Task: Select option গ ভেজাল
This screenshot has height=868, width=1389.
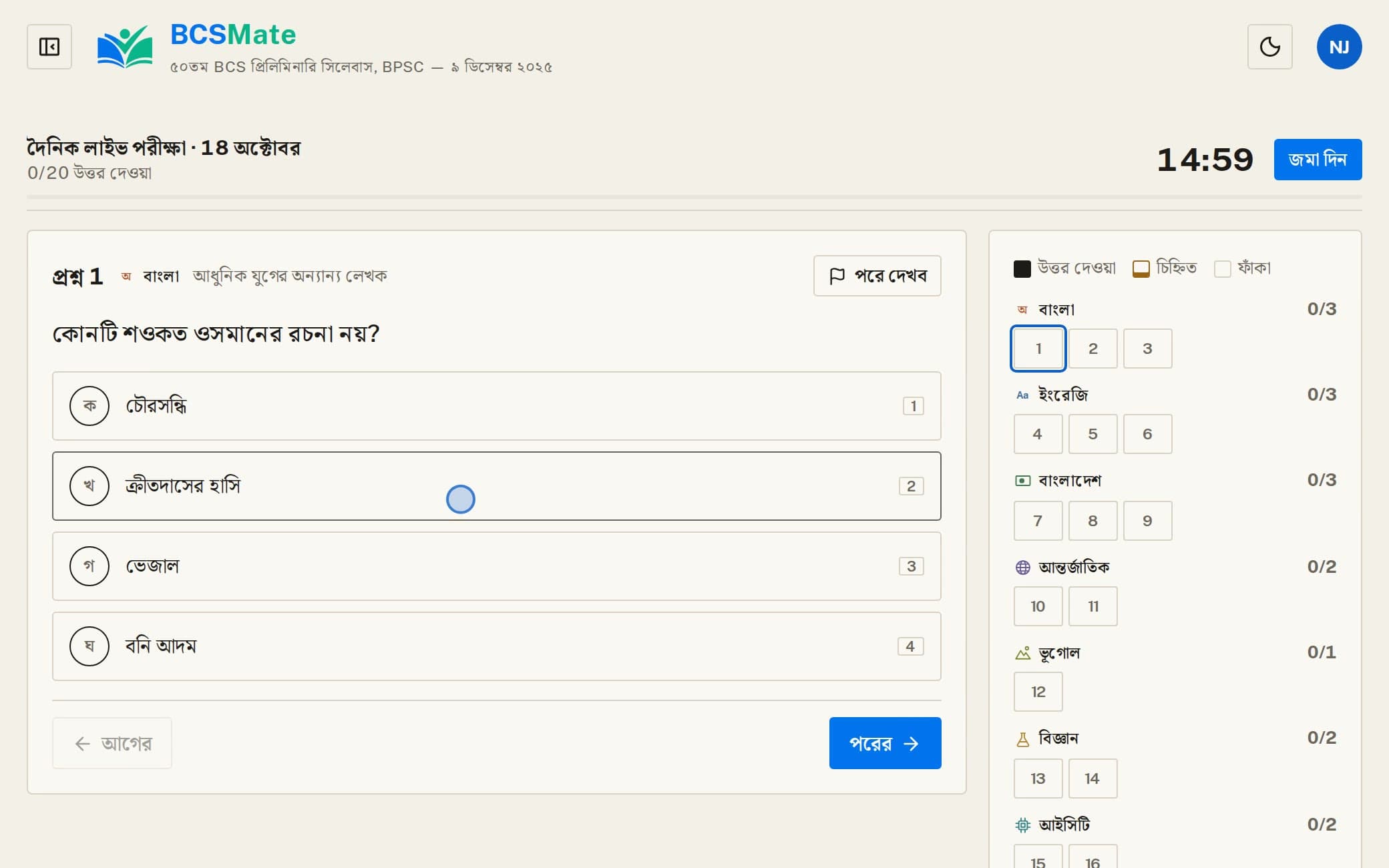Action: click(497, 566)
